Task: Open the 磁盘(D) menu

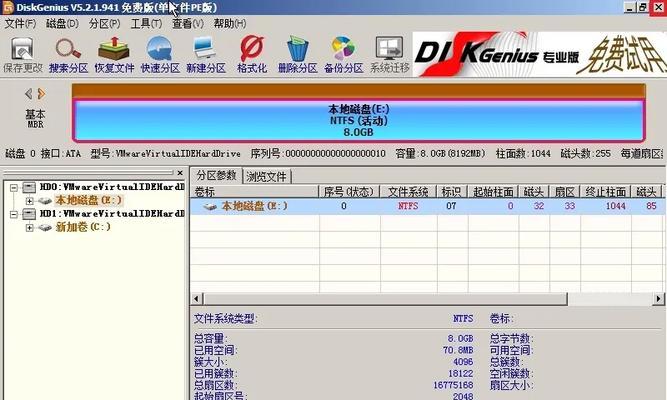Action: tap(62, 24)
